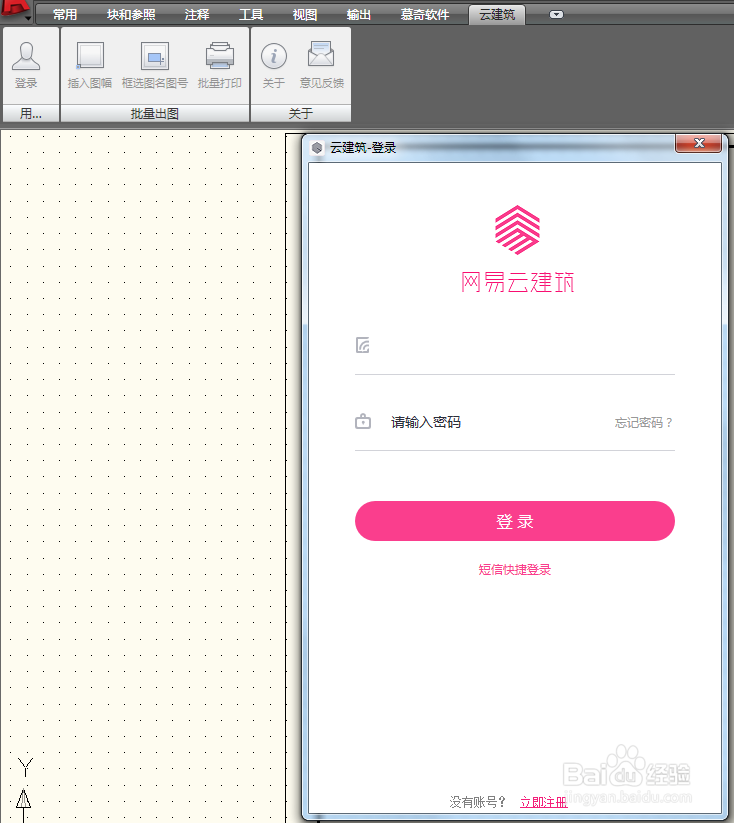This screenshot has width=734, height=823.
Task: Open the 关于 info icon
Action: point(274,65)
